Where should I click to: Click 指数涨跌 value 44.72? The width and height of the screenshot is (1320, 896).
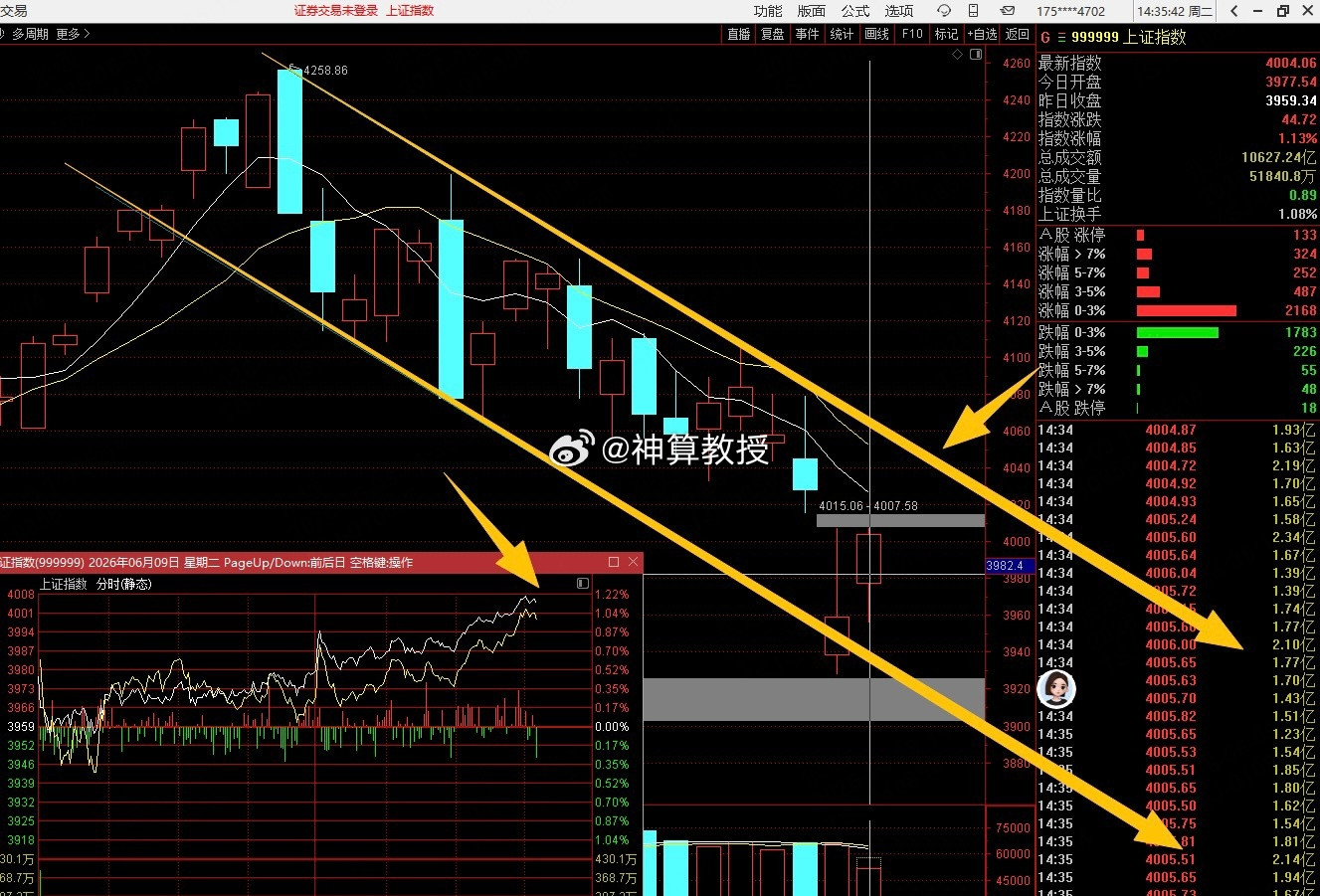coord(1299,119)
